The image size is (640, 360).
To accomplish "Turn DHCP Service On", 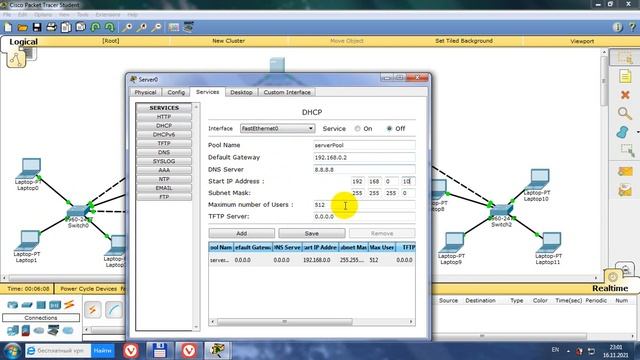I will tap(358, 129).
